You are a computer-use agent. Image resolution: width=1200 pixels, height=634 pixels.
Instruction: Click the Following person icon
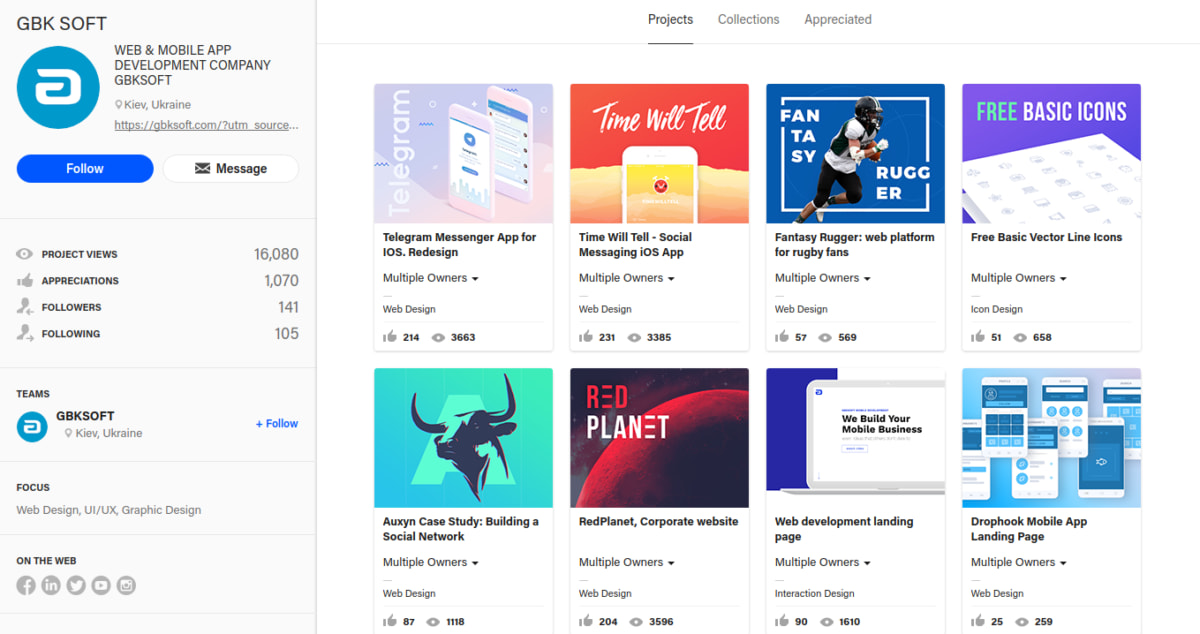25,333
